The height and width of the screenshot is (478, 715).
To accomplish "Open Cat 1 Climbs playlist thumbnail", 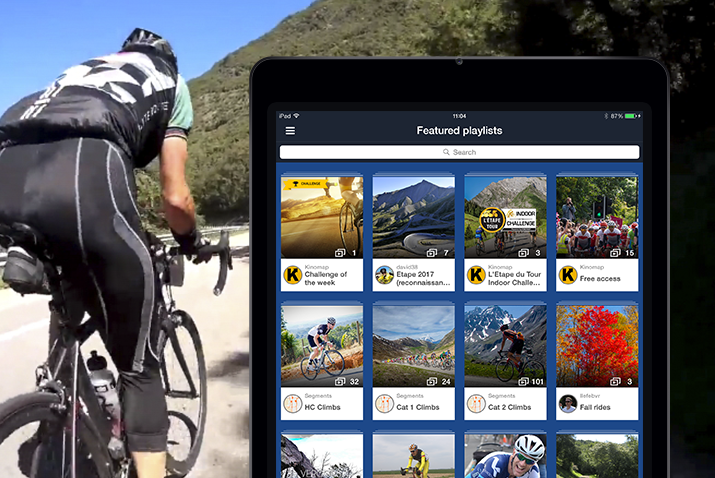I will click(x=414, y=346).
